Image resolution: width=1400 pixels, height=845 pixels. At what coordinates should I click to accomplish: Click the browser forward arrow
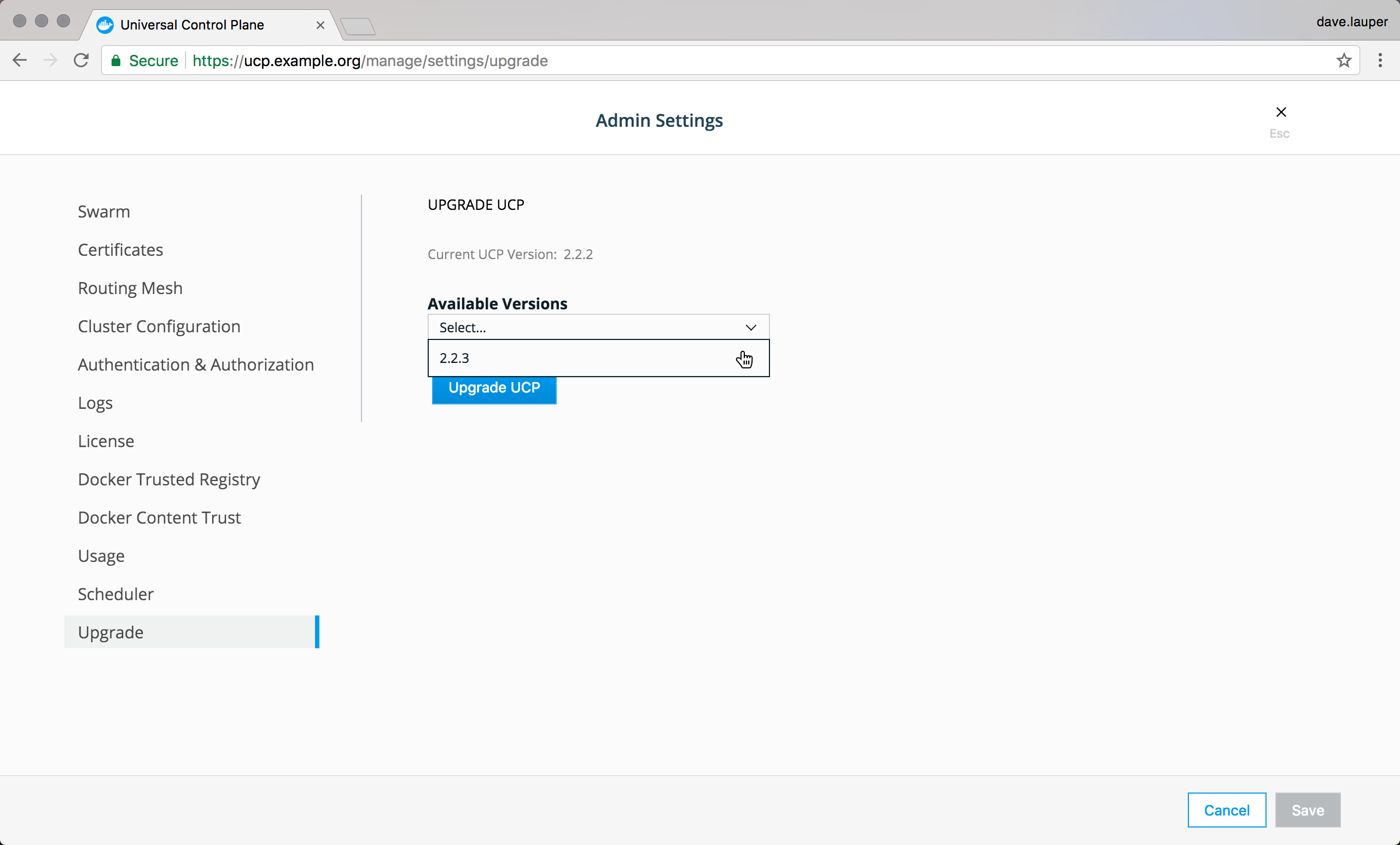click(50, 60)
